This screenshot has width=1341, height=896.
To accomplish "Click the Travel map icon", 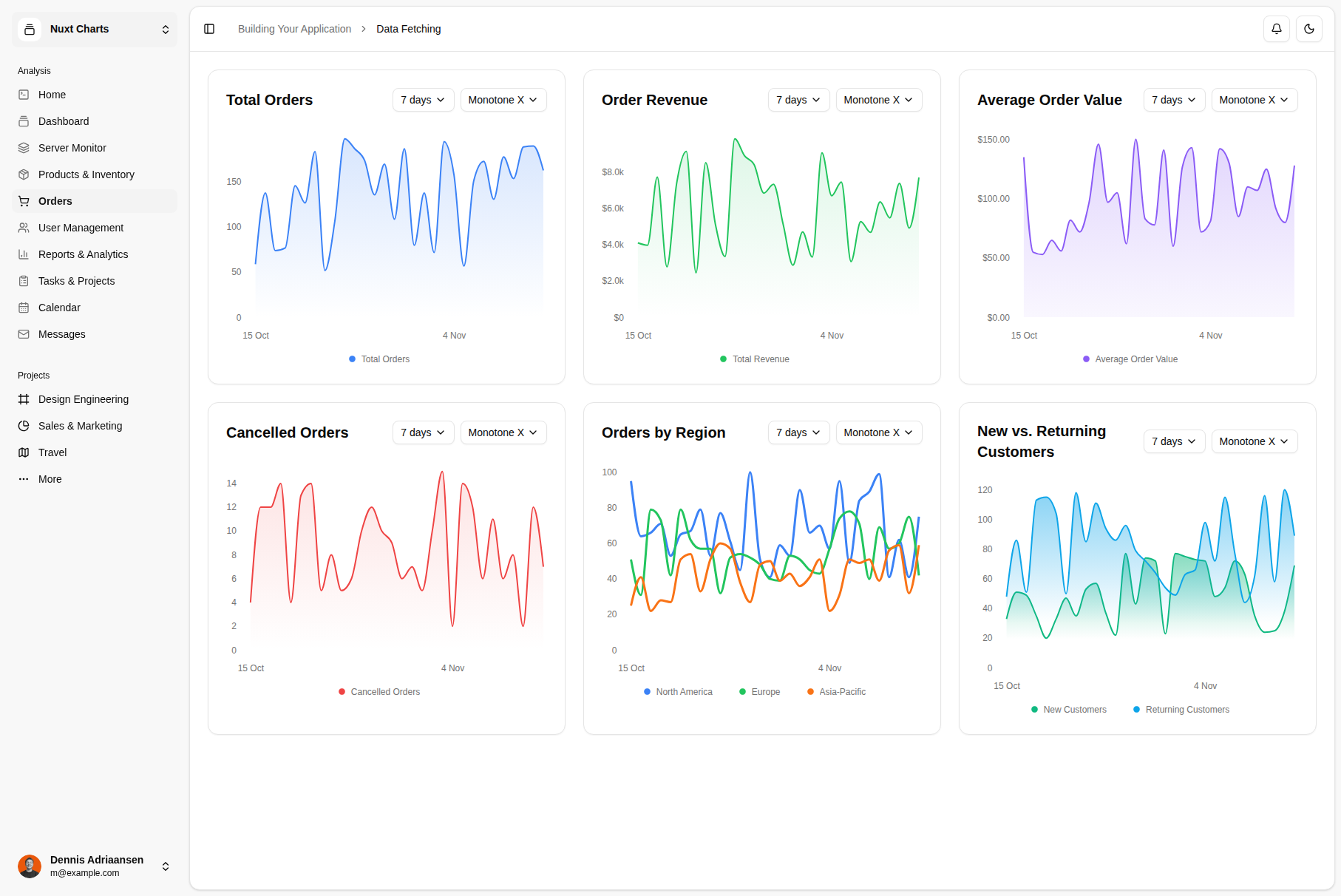I will tap(24, 452).
